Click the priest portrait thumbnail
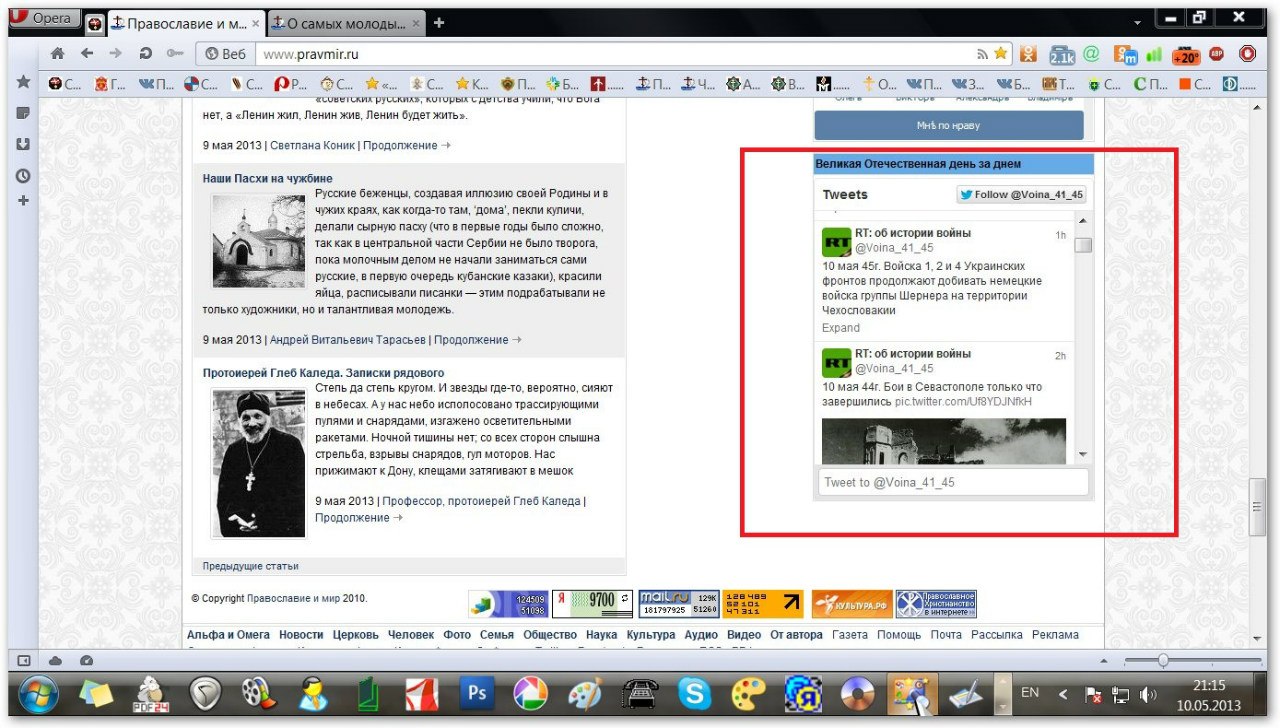This screenshot has height=728, width=1280. (x=259, y=463)
